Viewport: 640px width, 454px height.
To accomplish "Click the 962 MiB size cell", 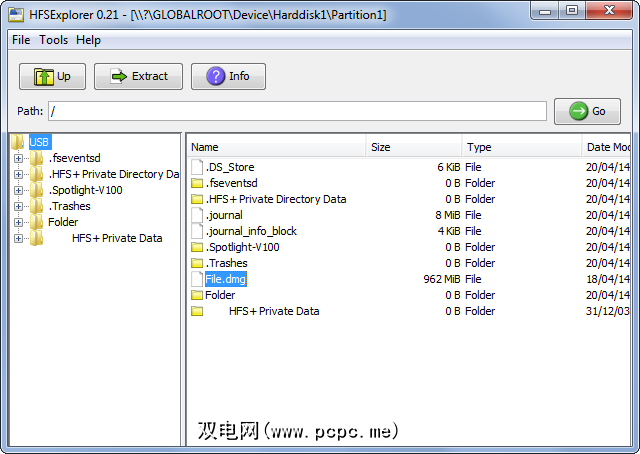I will [x=442, y=279].
